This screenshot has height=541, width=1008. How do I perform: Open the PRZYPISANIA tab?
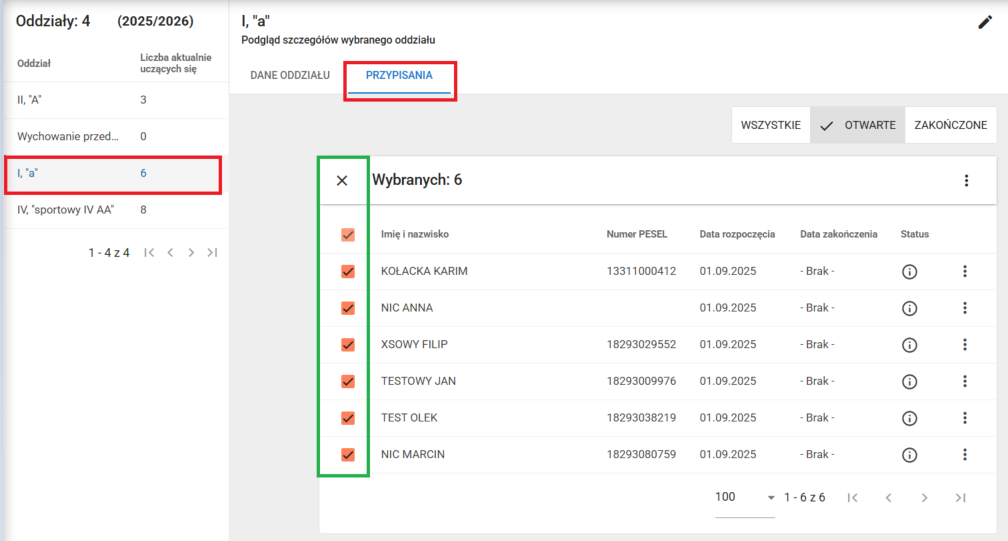coord(399,76)
